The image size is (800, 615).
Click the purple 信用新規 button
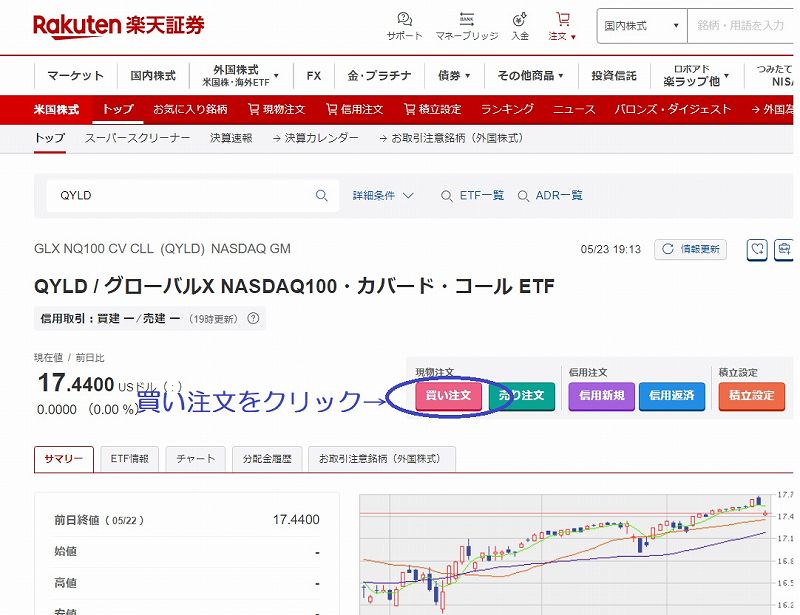coord(602,396)
